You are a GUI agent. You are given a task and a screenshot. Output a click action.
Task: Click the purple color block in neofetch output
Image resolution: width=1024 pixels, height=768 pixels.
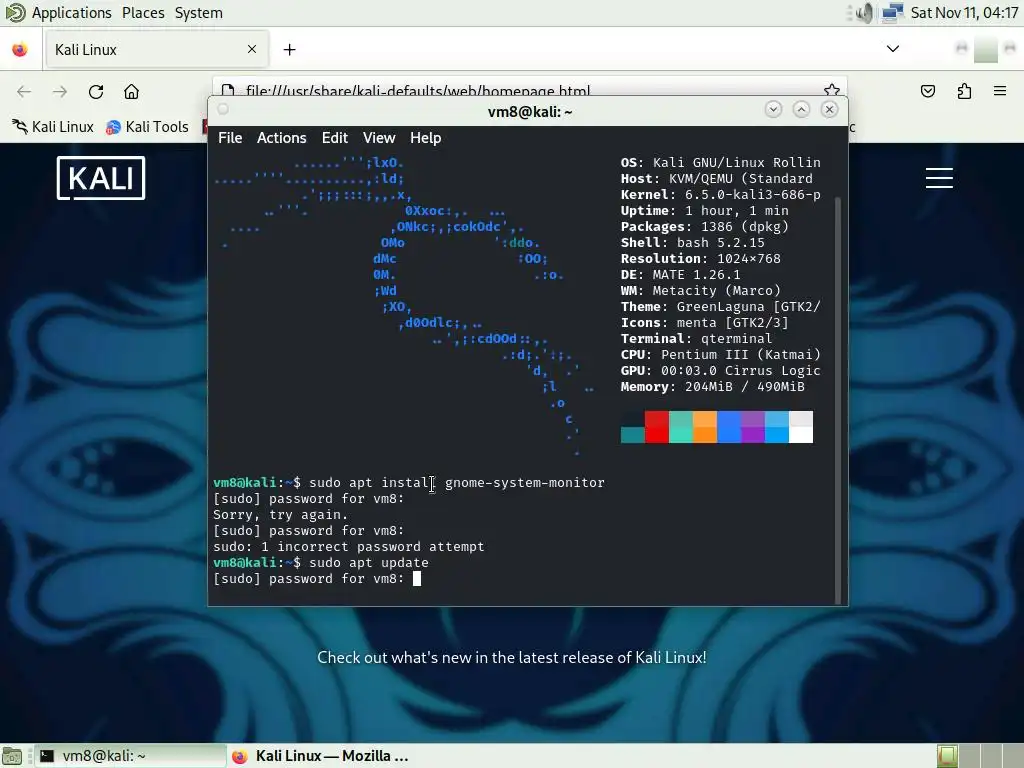pyautogui.click(x=752, y=427)
